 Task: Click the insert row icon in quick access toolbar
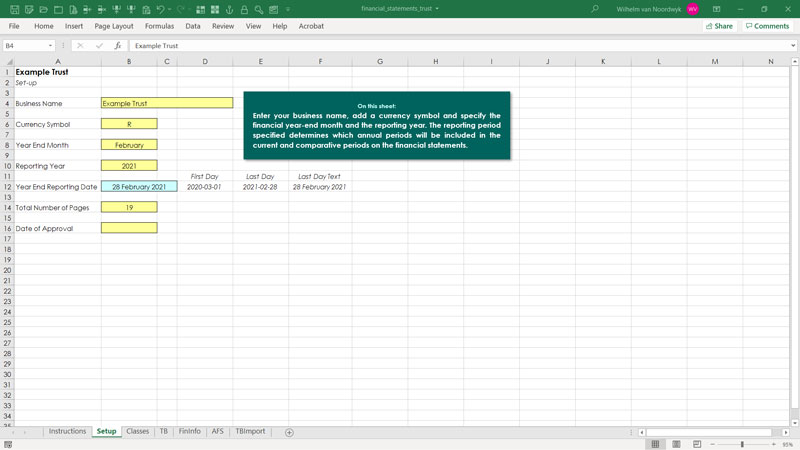click(x=87, y=10)
